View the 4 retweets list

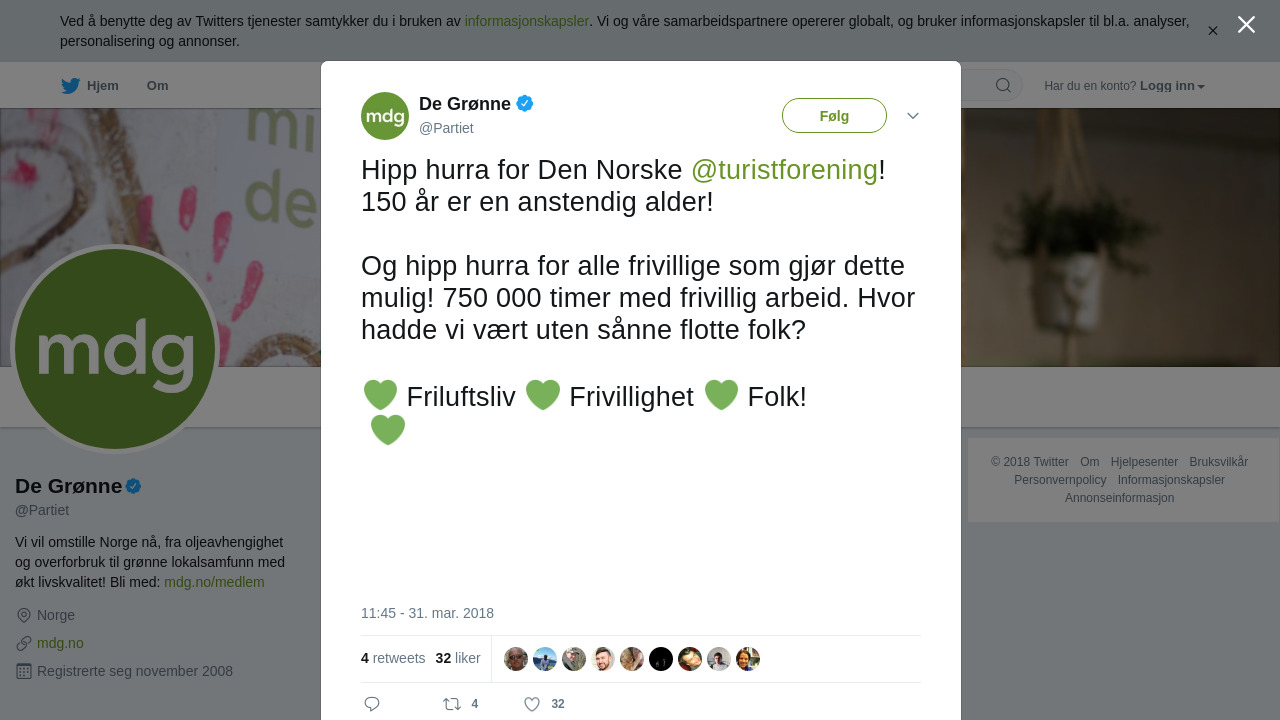tap(393, 658)
